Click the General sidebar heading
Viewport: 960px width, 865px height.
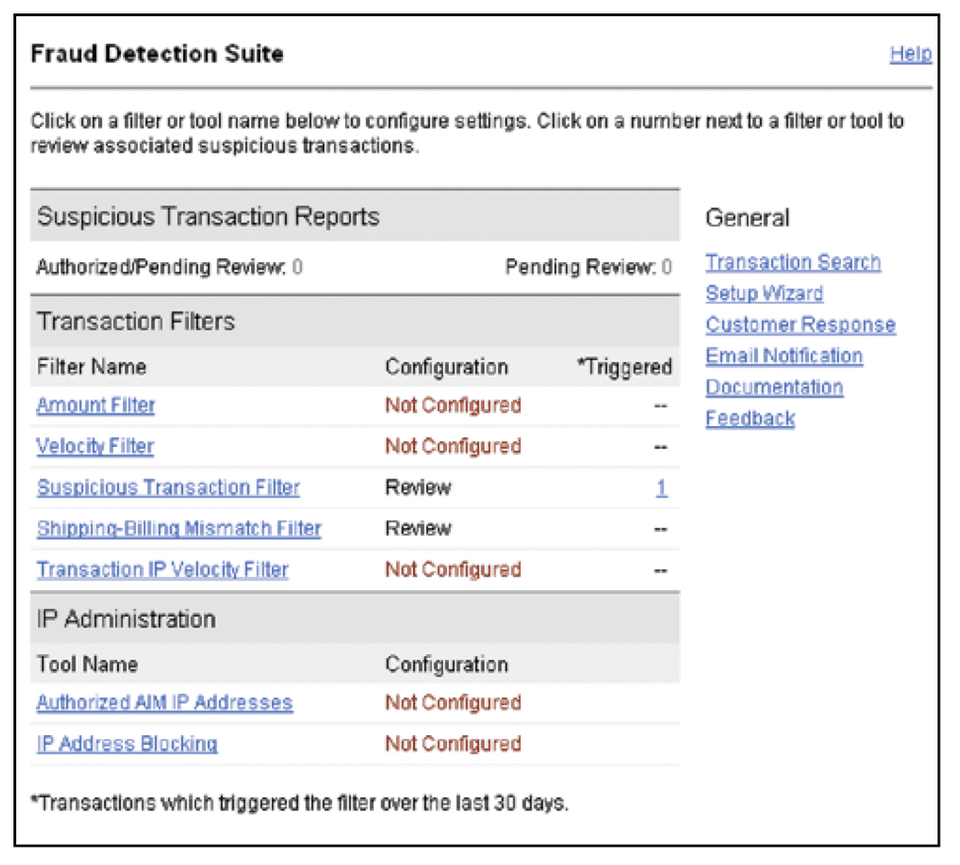(x=747, y=218)
